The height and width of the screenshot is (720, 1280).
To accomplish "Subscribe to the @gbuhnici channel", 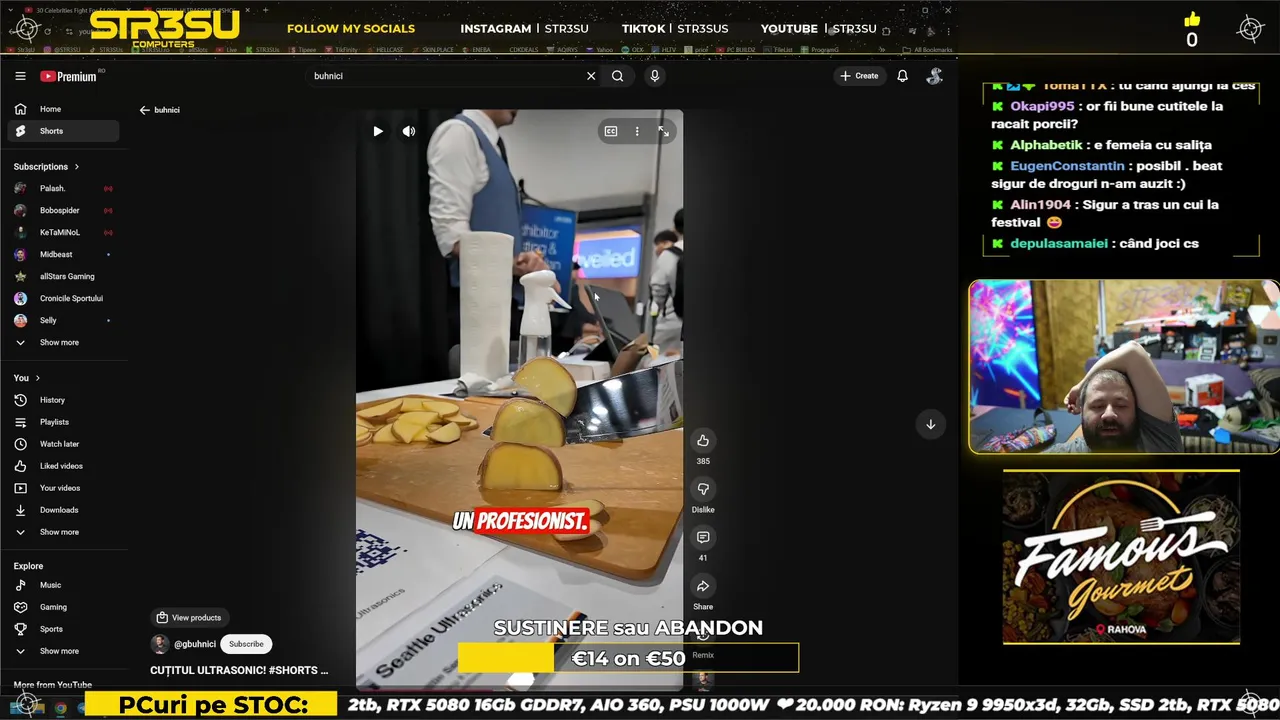I will pyautogui.click(x=246, y=644).
